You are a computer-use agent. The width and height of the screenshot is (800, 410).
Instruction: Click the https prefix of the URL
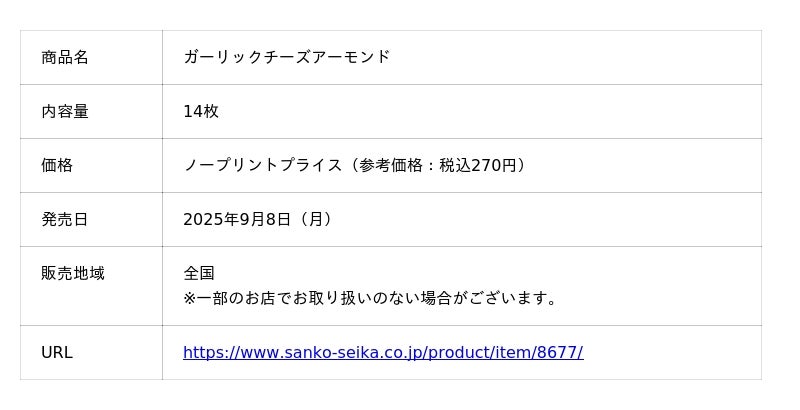tap(202, 352)
